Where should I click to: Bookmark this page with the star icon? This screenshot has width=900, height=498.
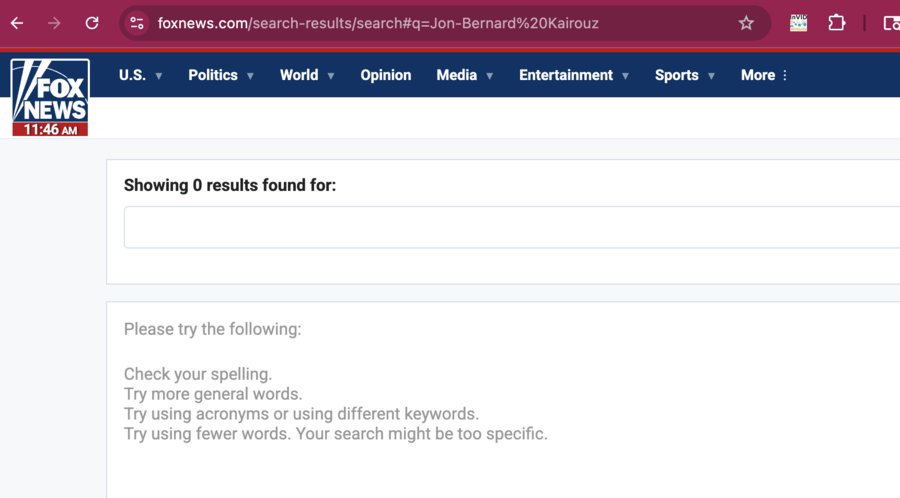click(746, 23)
